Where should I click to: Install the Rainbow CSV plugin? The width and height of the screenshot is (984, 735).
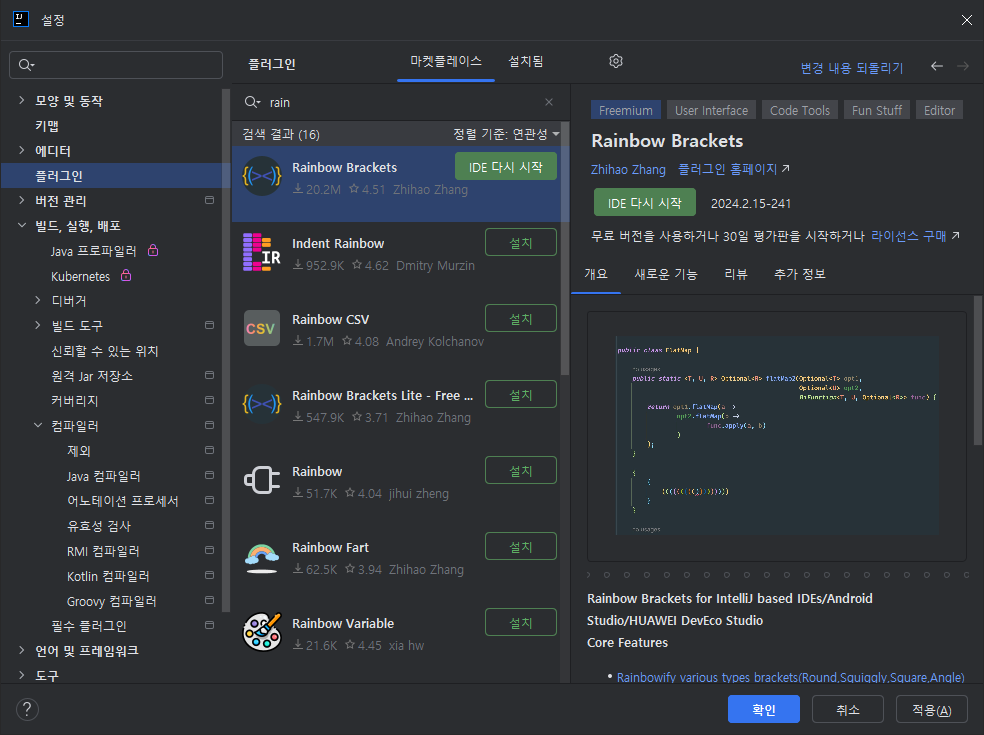[520, 318]
